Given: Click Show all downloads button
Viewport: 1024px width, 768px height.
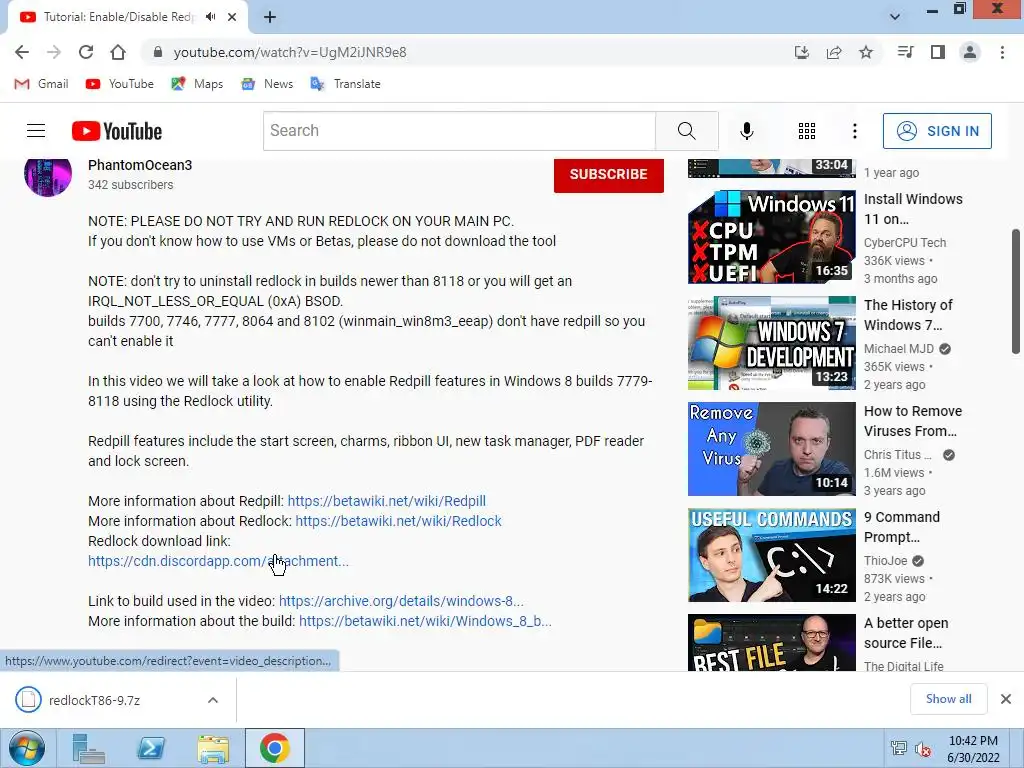Looking at the screenshot, I should [x=948, y=699].
